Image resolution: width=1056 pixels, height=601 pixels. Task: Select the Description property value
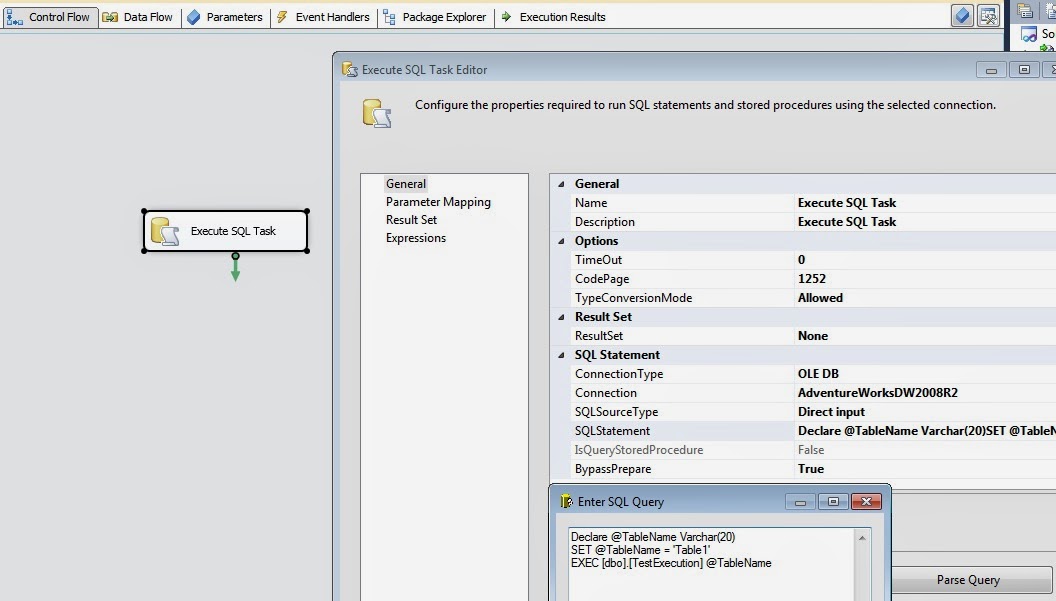[x=925, y=222]
